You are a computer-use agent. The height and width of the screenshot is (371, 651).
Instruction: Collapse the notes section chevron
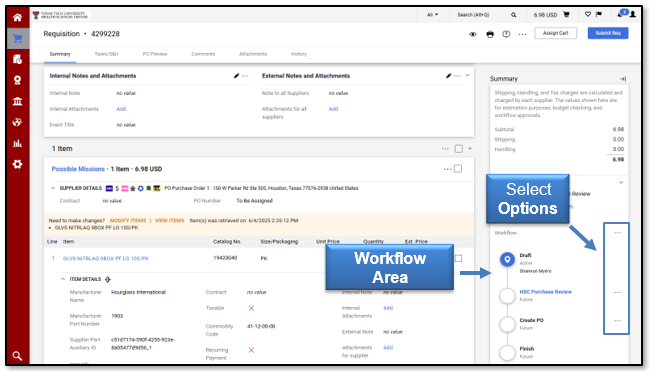467,76
